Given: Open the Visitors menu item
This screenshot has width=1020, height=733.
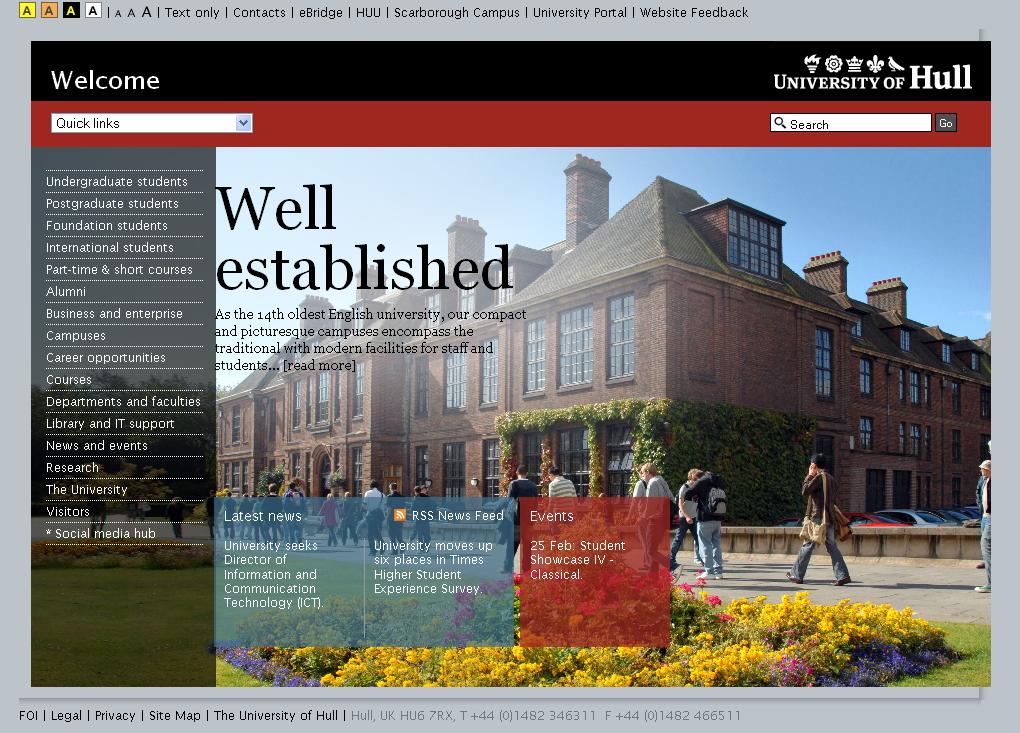Looking at the screenshot, I should click(x=68, y=512).
